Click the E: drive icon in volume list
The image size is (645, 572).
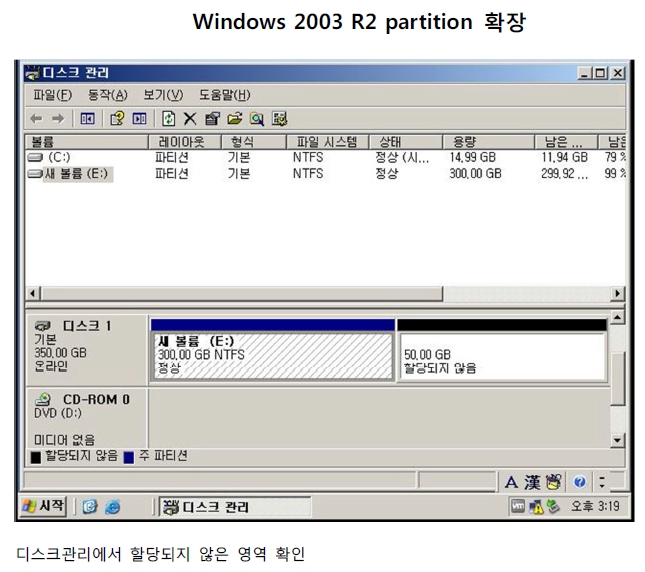click(35, 174)
